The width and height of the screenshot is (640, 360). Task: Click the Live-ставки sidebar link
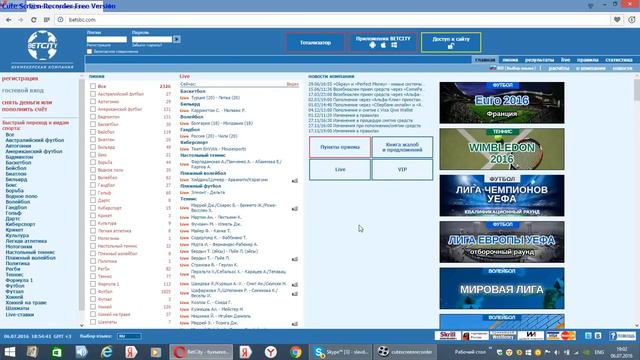[x=20, y=315]
